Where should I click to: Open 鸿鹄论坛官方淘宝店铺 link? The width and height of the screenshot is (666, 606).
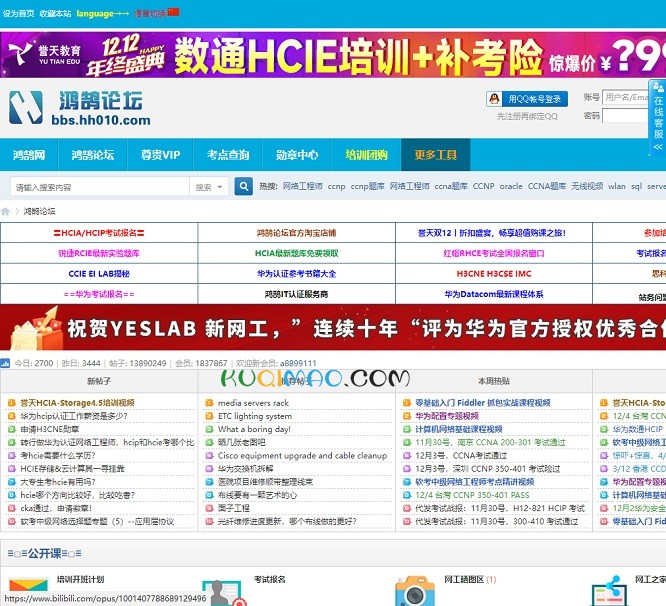click(x=296, y=233)
